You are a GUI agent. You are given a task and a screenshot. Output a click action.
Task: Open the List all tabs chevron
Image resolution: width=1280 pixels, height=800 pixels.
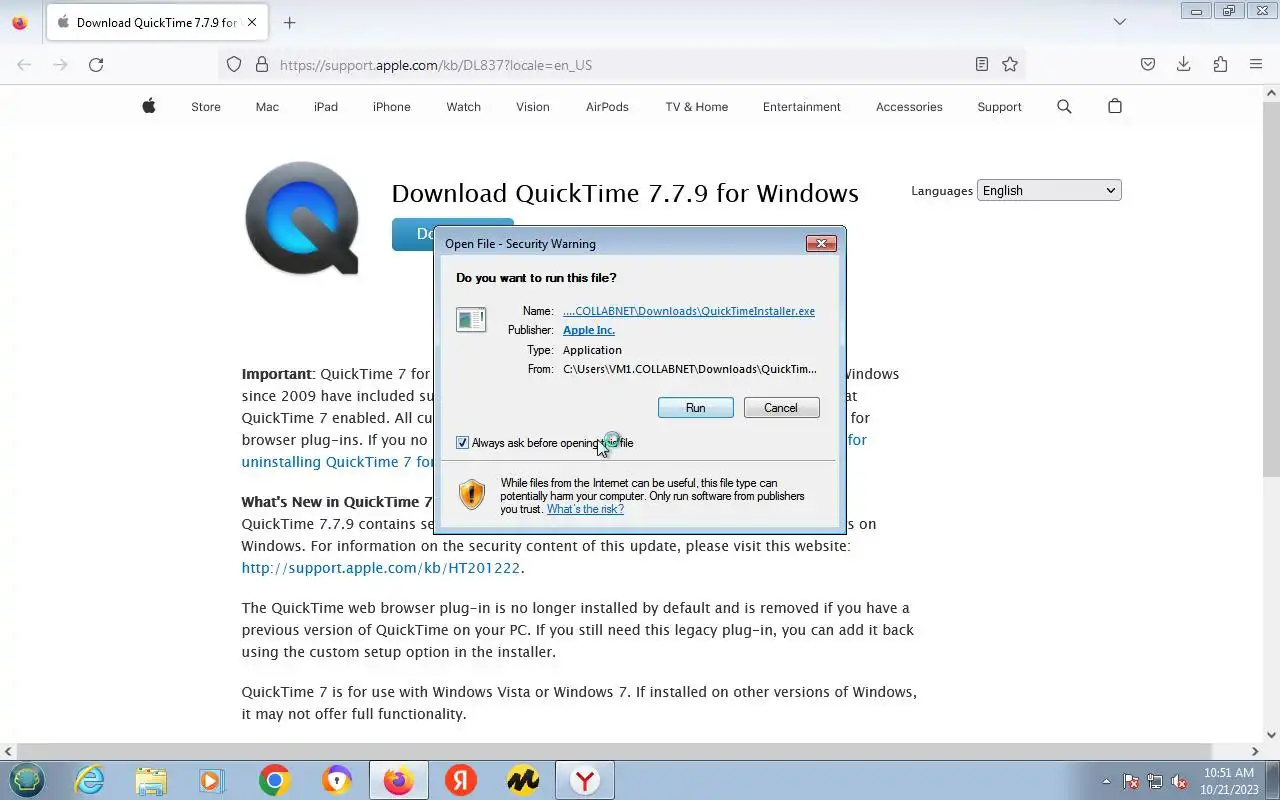1120,22
